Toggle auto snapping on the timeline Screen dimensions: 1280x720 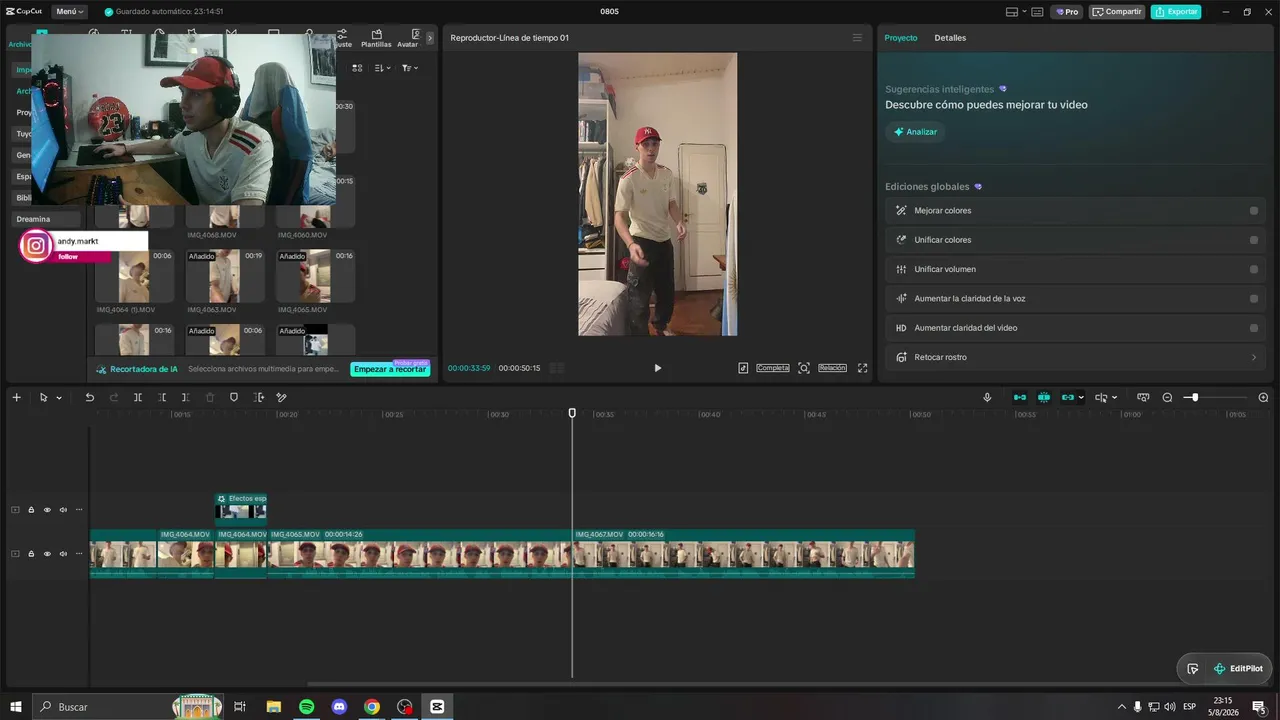(1044, 397)
